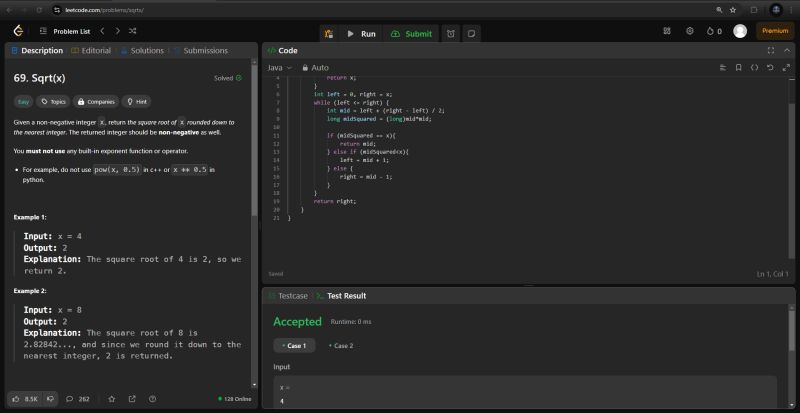Click the Premium button
The height and width of the screenshot is (413, 800).
click(775, 31)
